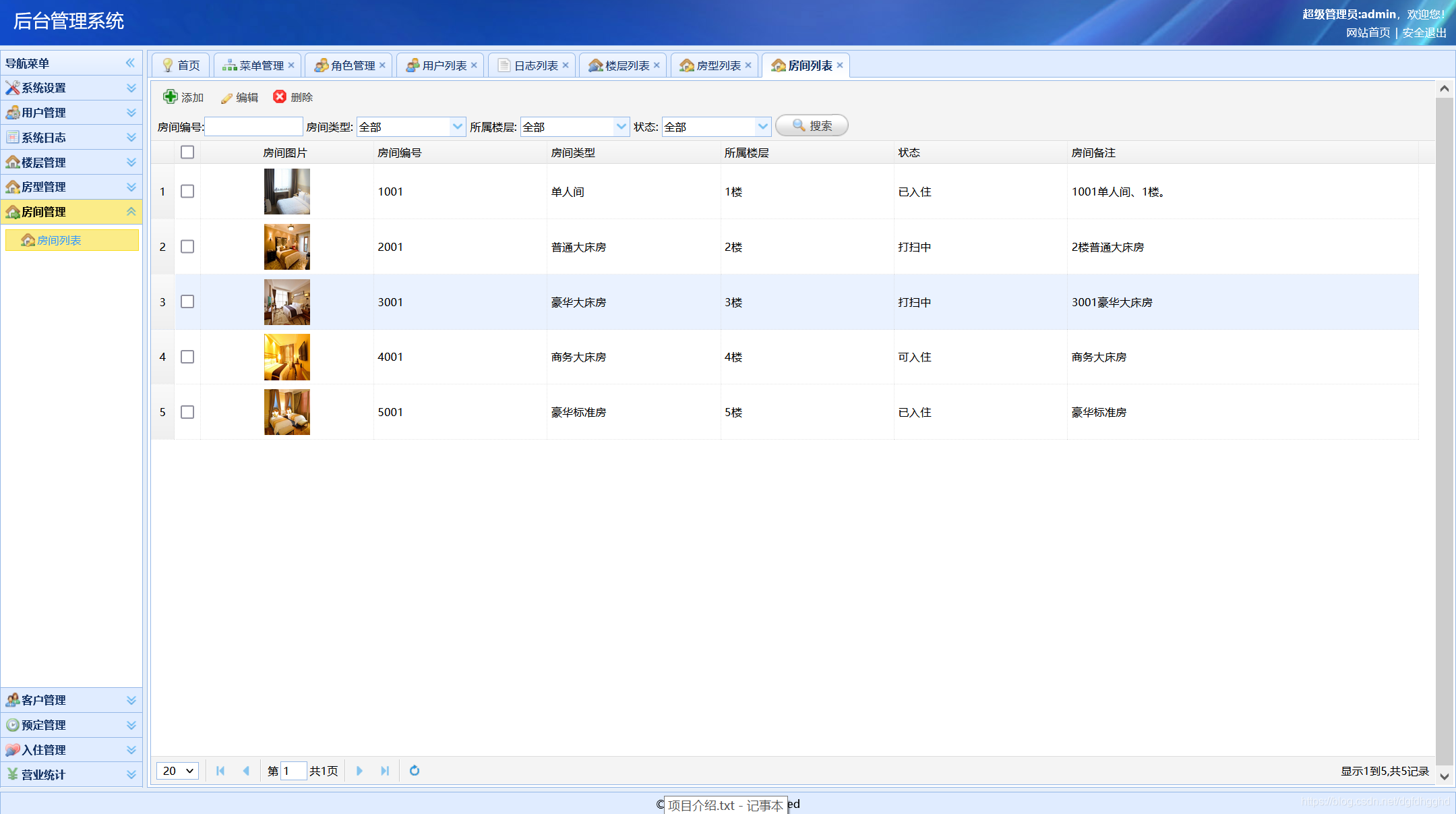The image size is (1456, 814).
Task: Open the 网站首页 link
Action: (1368, 32)
